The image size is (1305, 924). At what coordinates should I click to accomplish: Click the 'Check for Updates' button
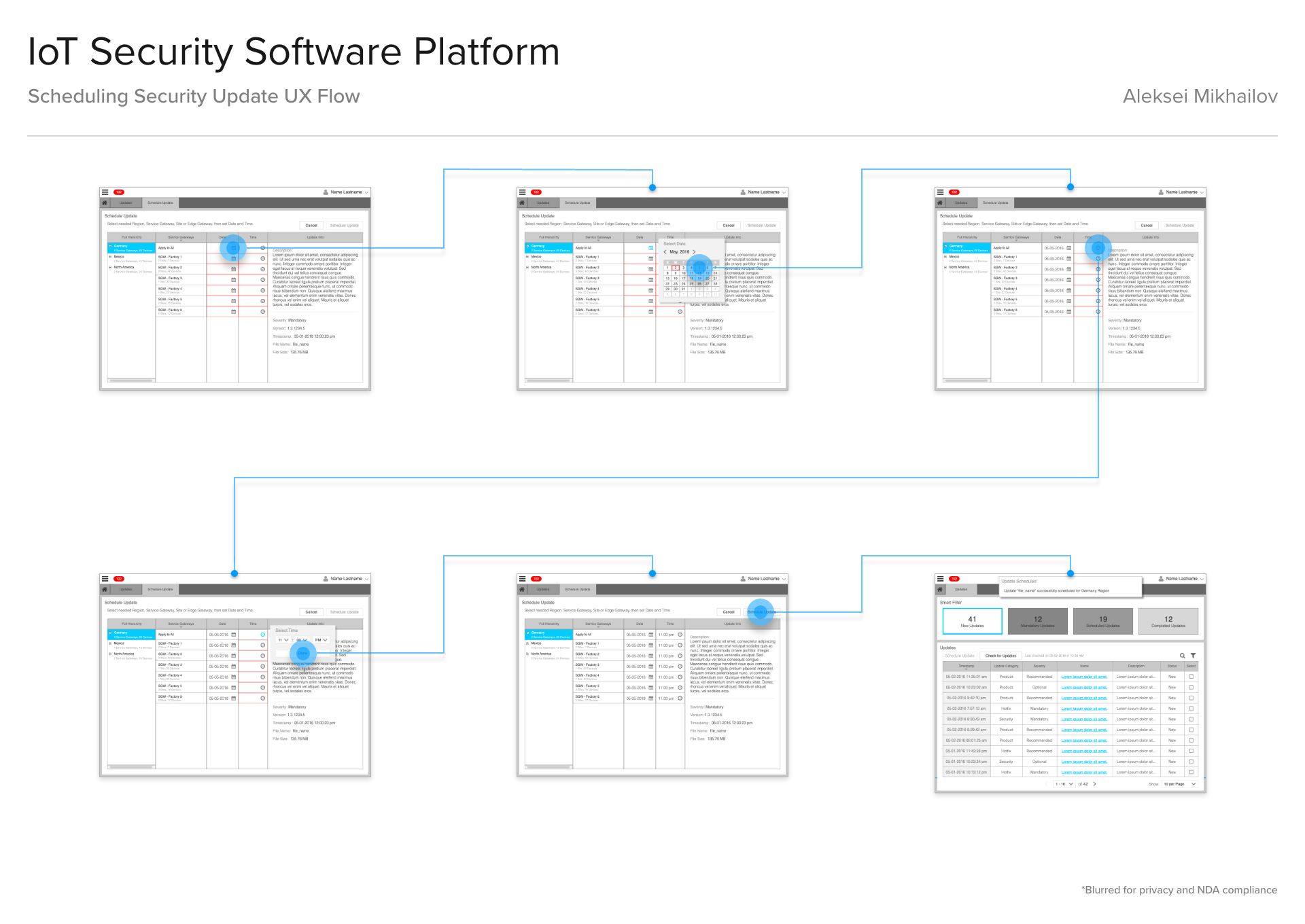(x=1000, y=656)
